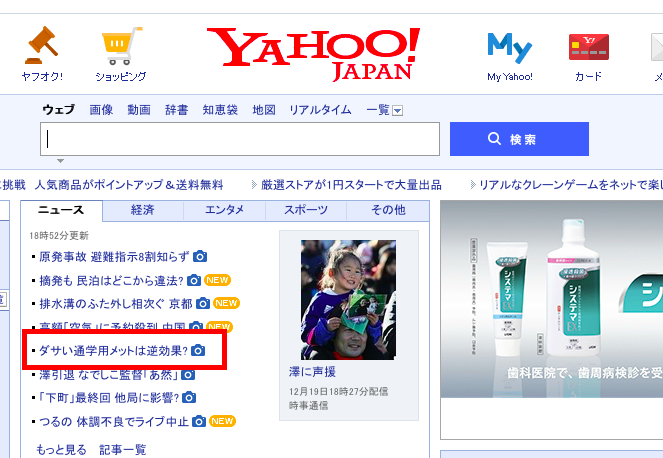Click the ヤフオク! text label
The height and width of the screenshot is (458, 663).
42,77
